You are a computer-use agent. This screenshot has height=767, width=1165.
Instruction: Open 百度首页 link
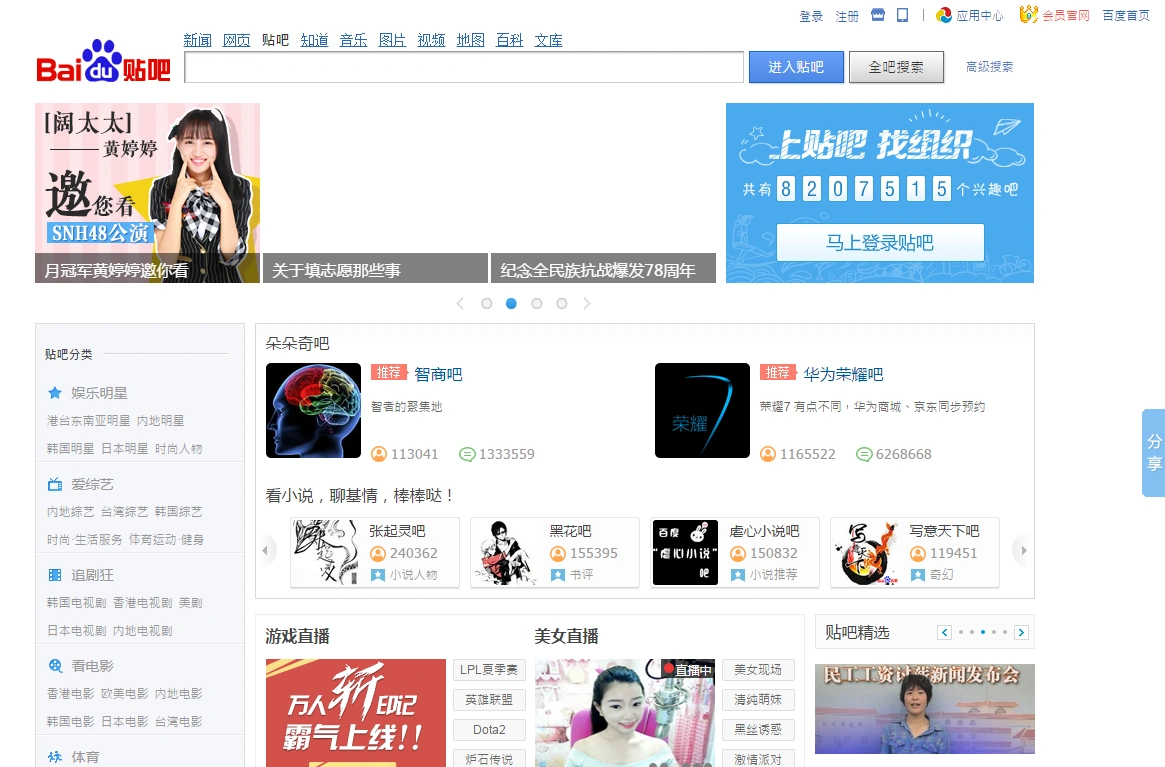point(1126,16)
